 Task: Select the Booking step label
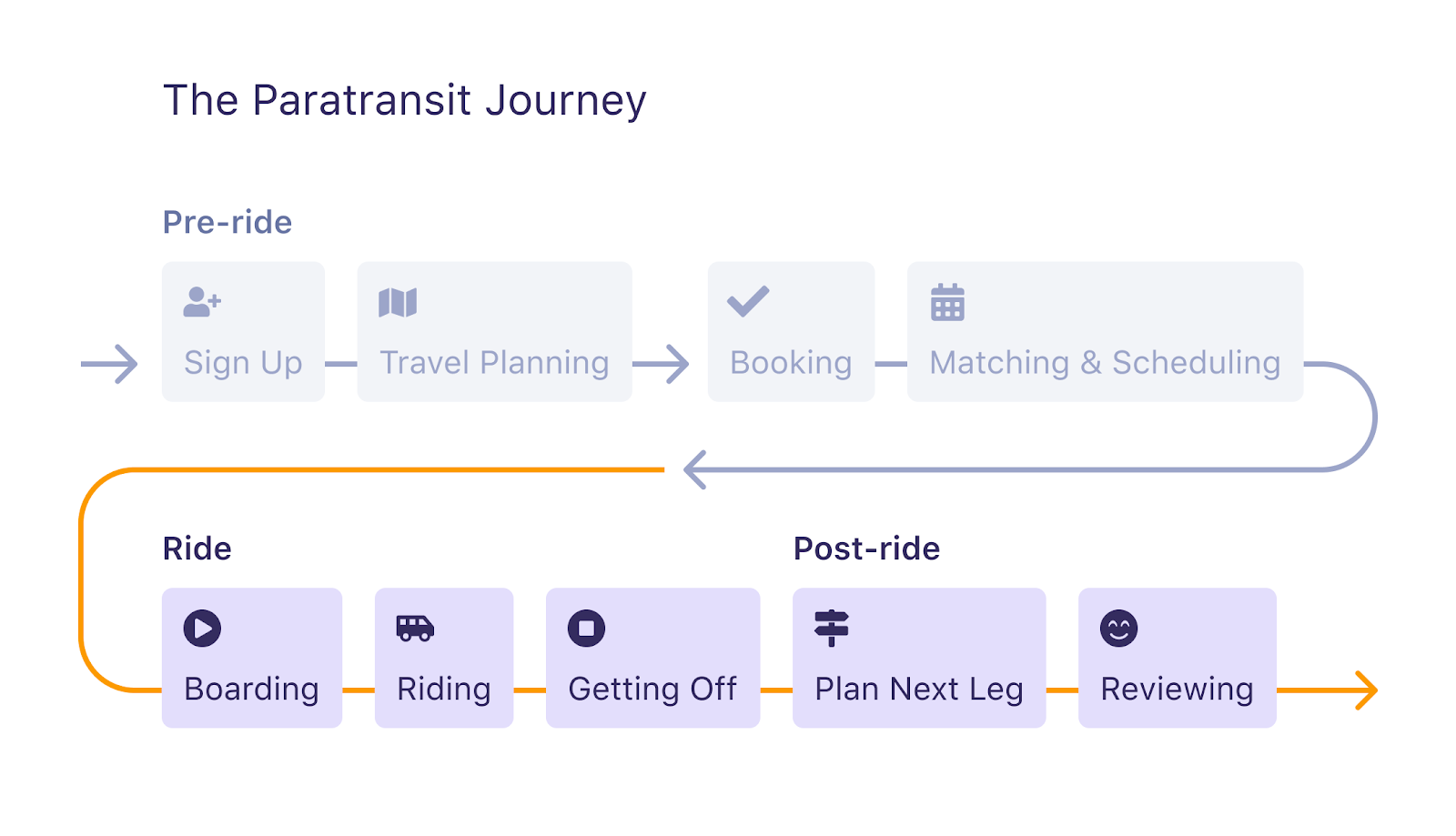click(x=791, y=363)
